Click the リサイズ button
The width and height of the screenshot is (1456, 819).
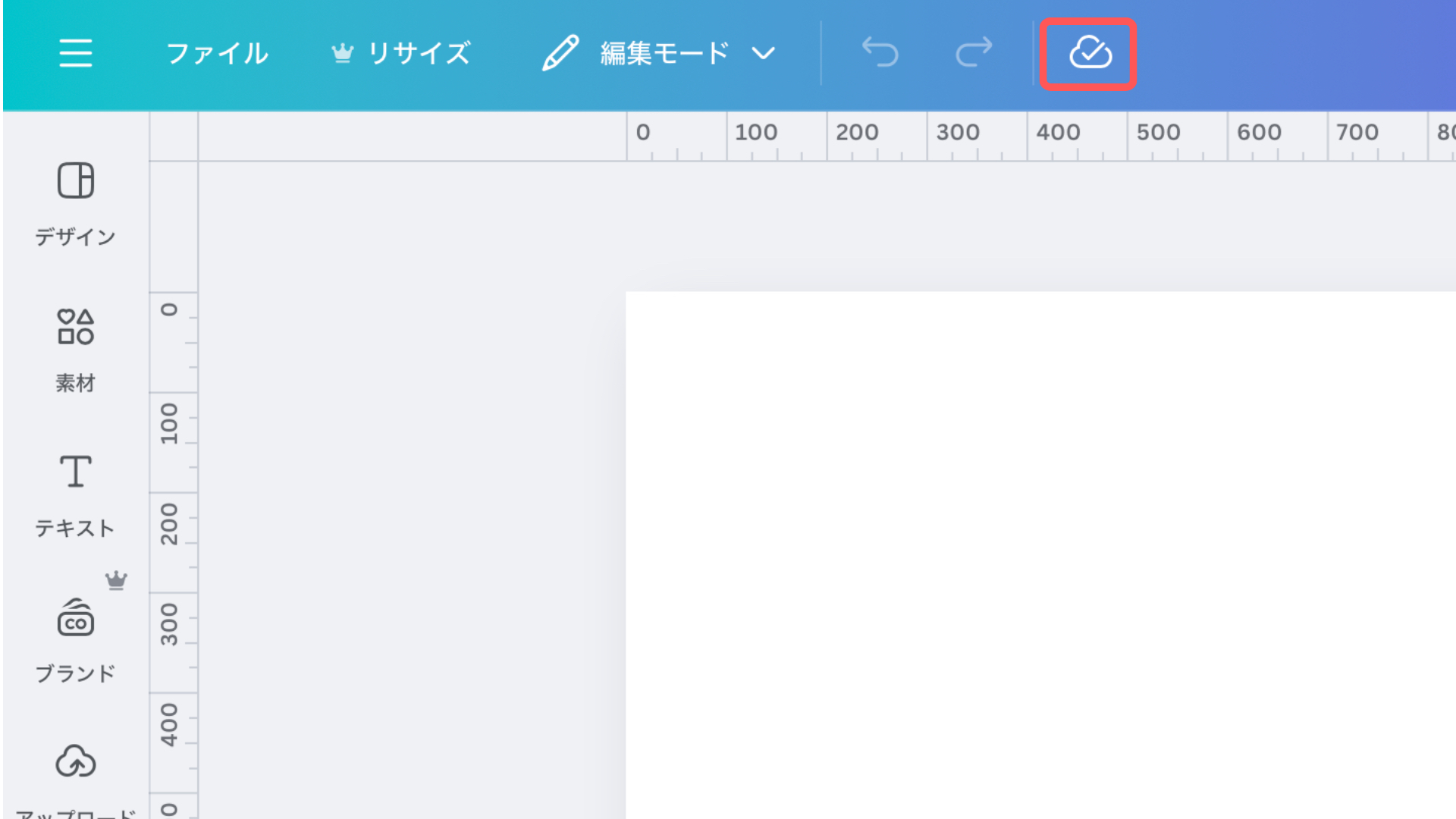click(x=401, y=53)
